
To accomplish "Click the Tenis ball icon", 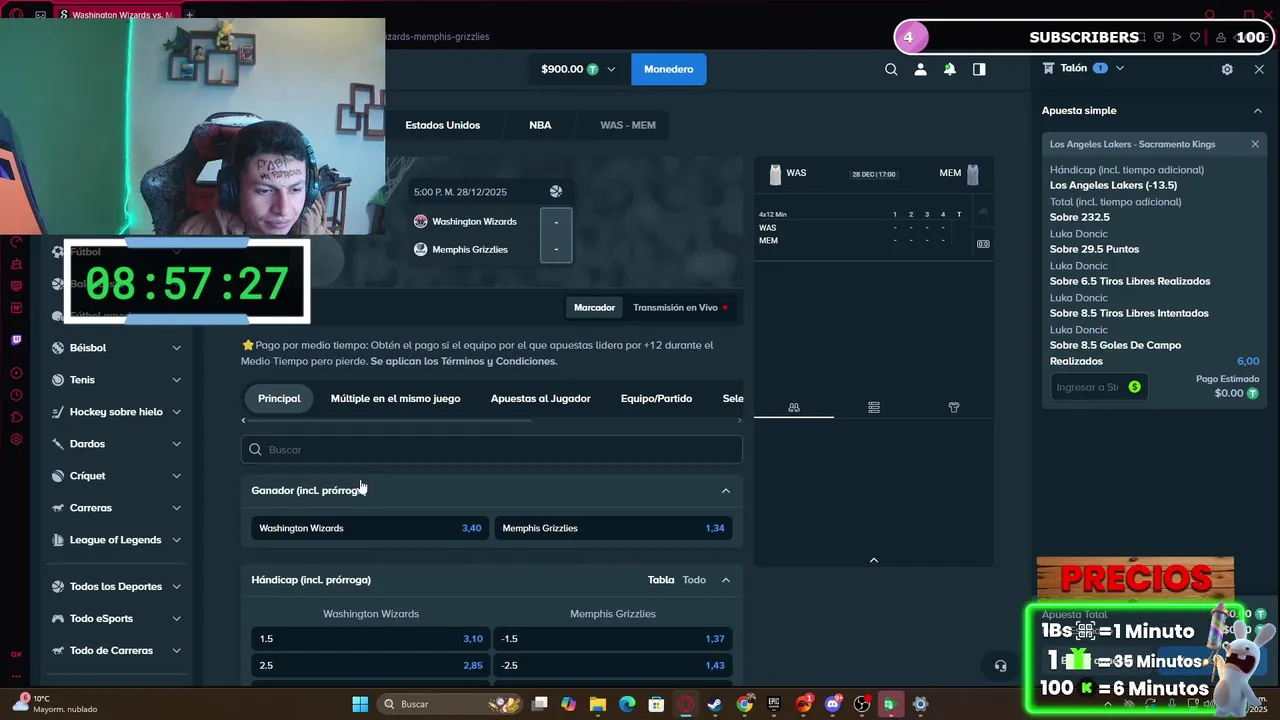I will point(58,380).
